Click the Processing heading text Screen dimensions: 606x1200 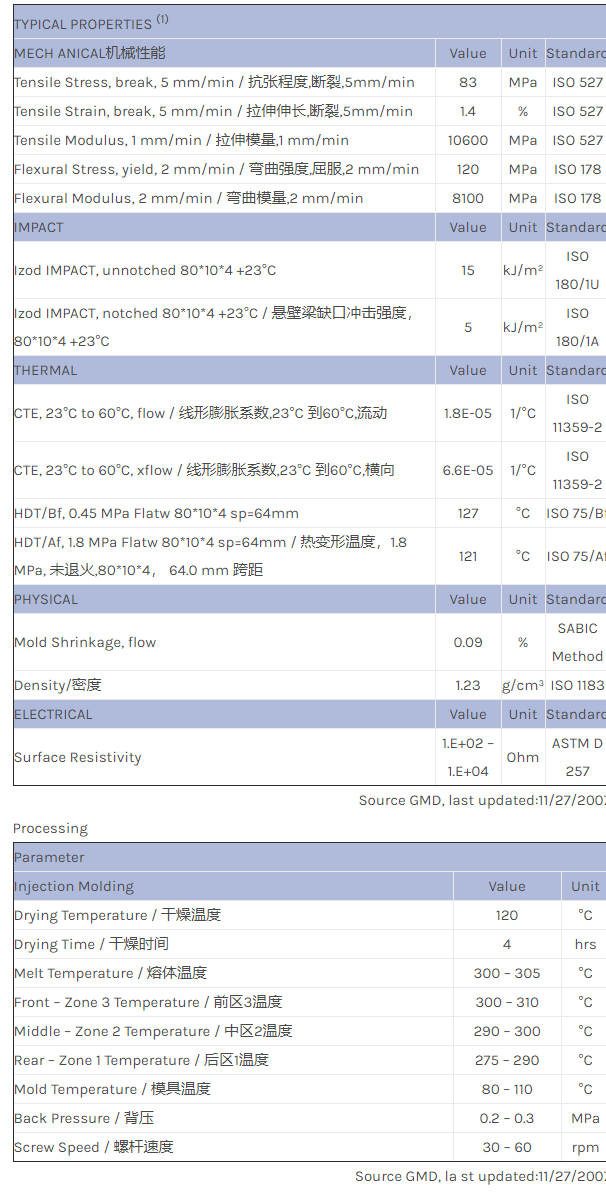tap(50, 828)
